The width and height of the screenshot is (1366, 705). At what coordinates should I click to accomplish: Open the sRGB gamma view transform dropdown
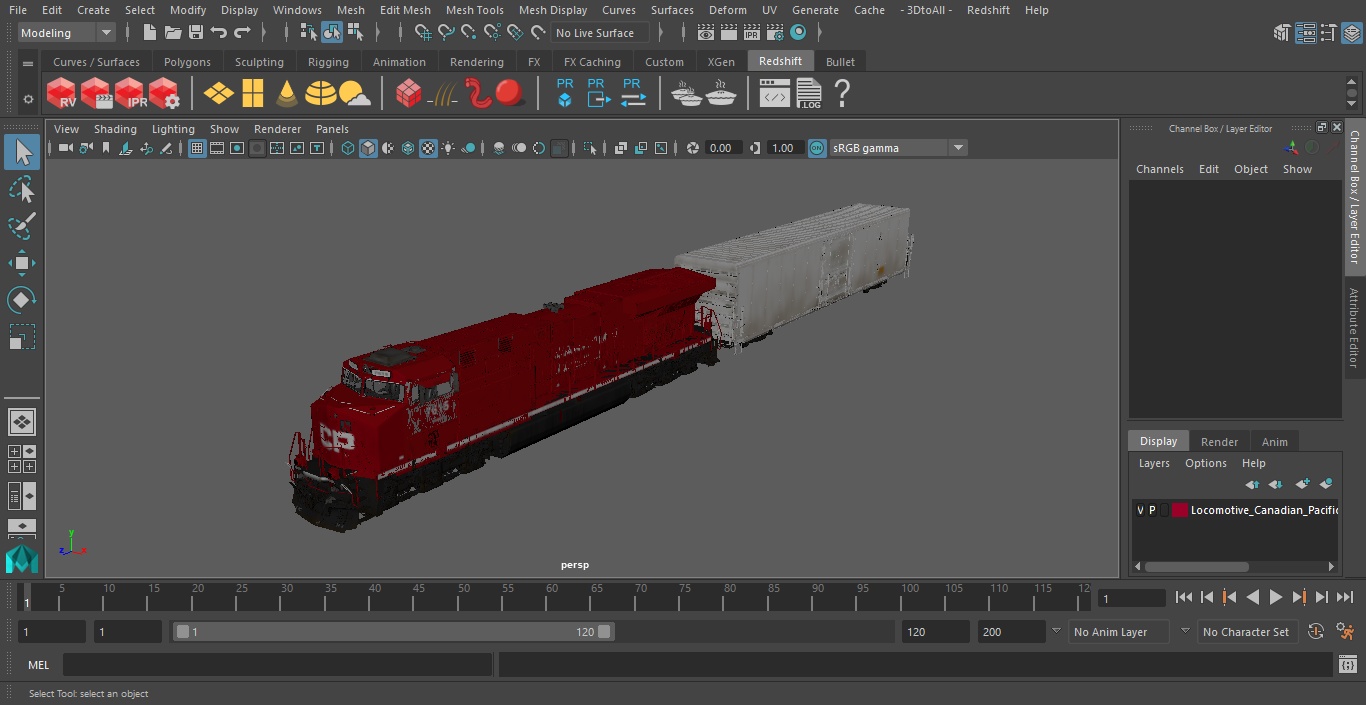898,148
